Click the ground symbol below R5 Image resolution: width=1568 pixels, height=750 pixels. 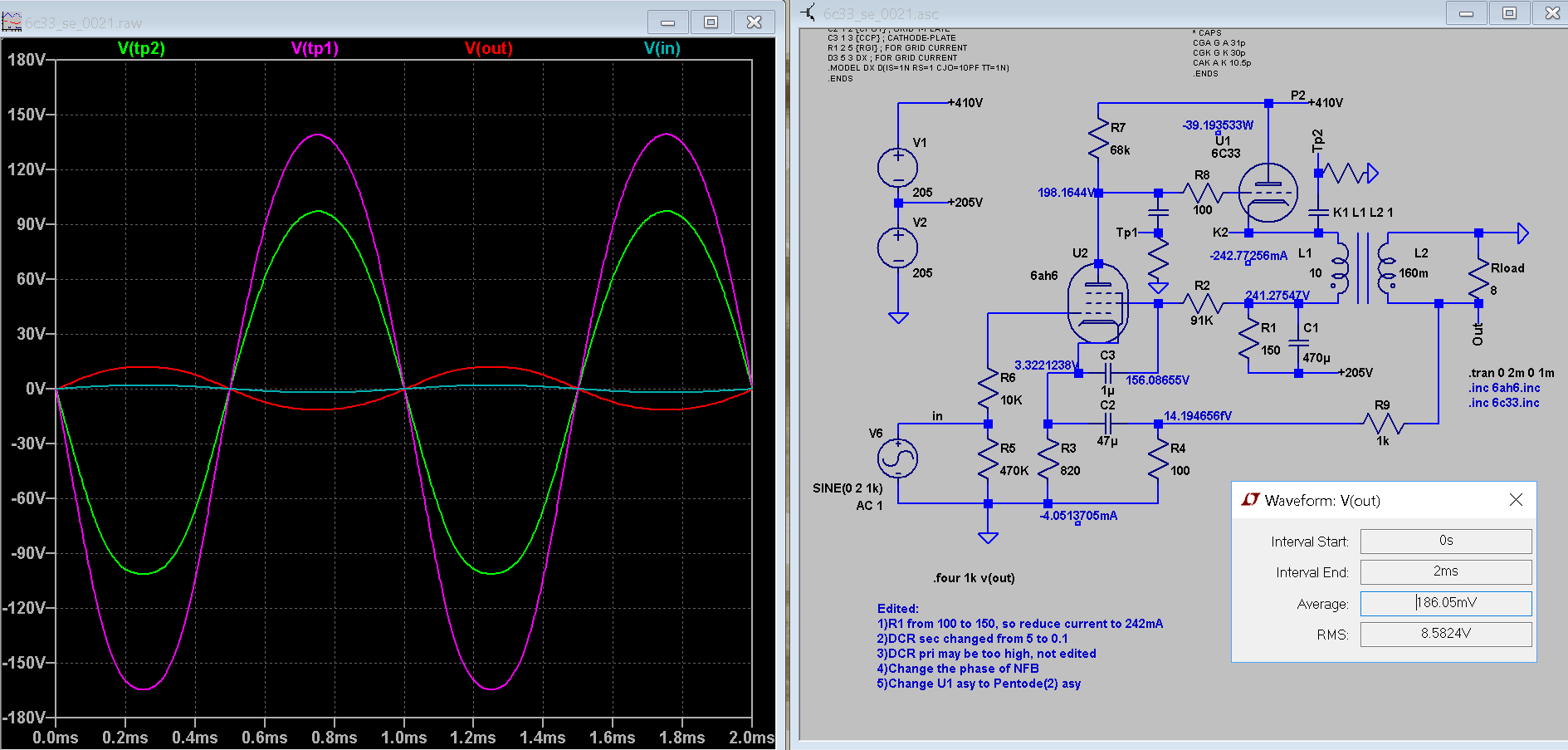click(988, 537)
